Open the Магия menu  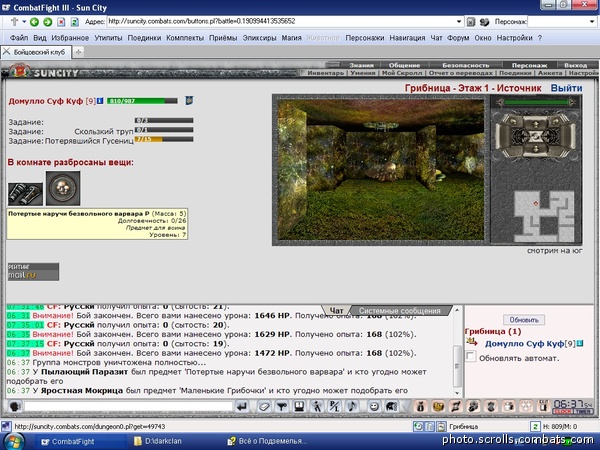292,38
